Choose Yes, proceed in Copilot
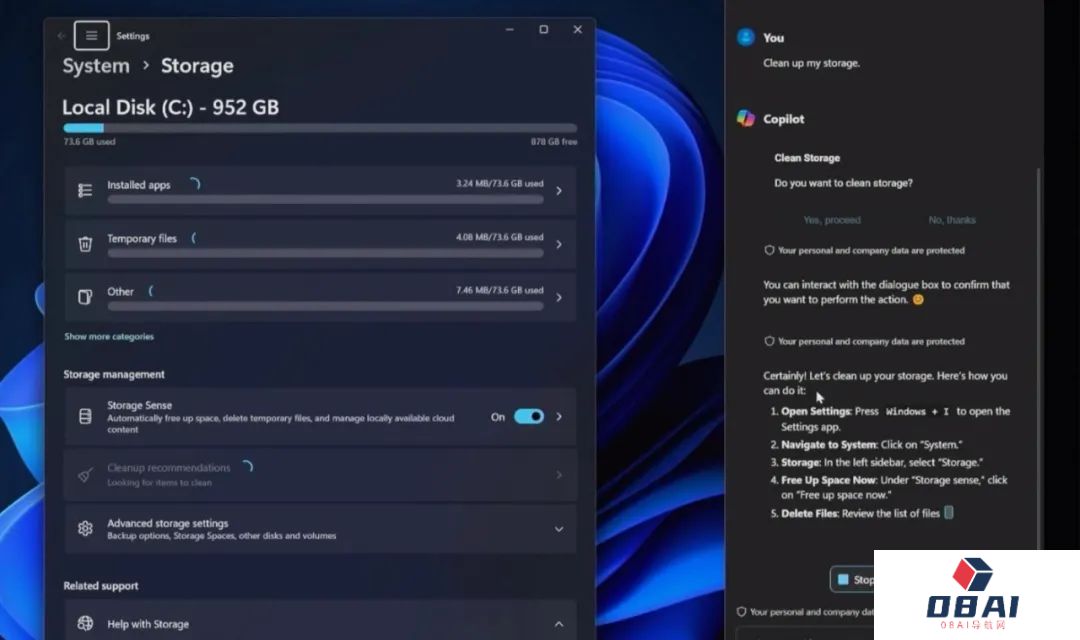The height and width of the screenshot is (640, 1080). click(832, 220)
